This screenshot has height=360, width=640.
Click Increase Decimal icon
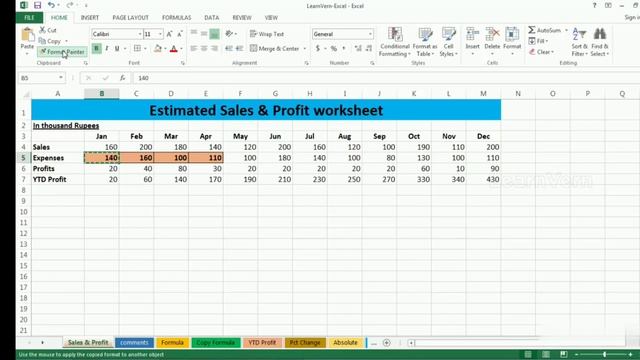coord(358,49)
